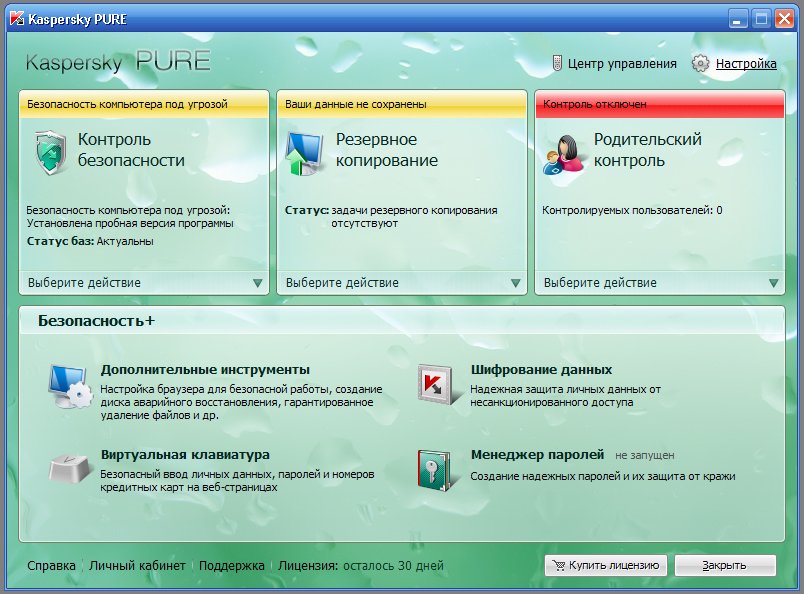Click the 'Безопасность+' section header
804x594 pixels.
point(96,321)
